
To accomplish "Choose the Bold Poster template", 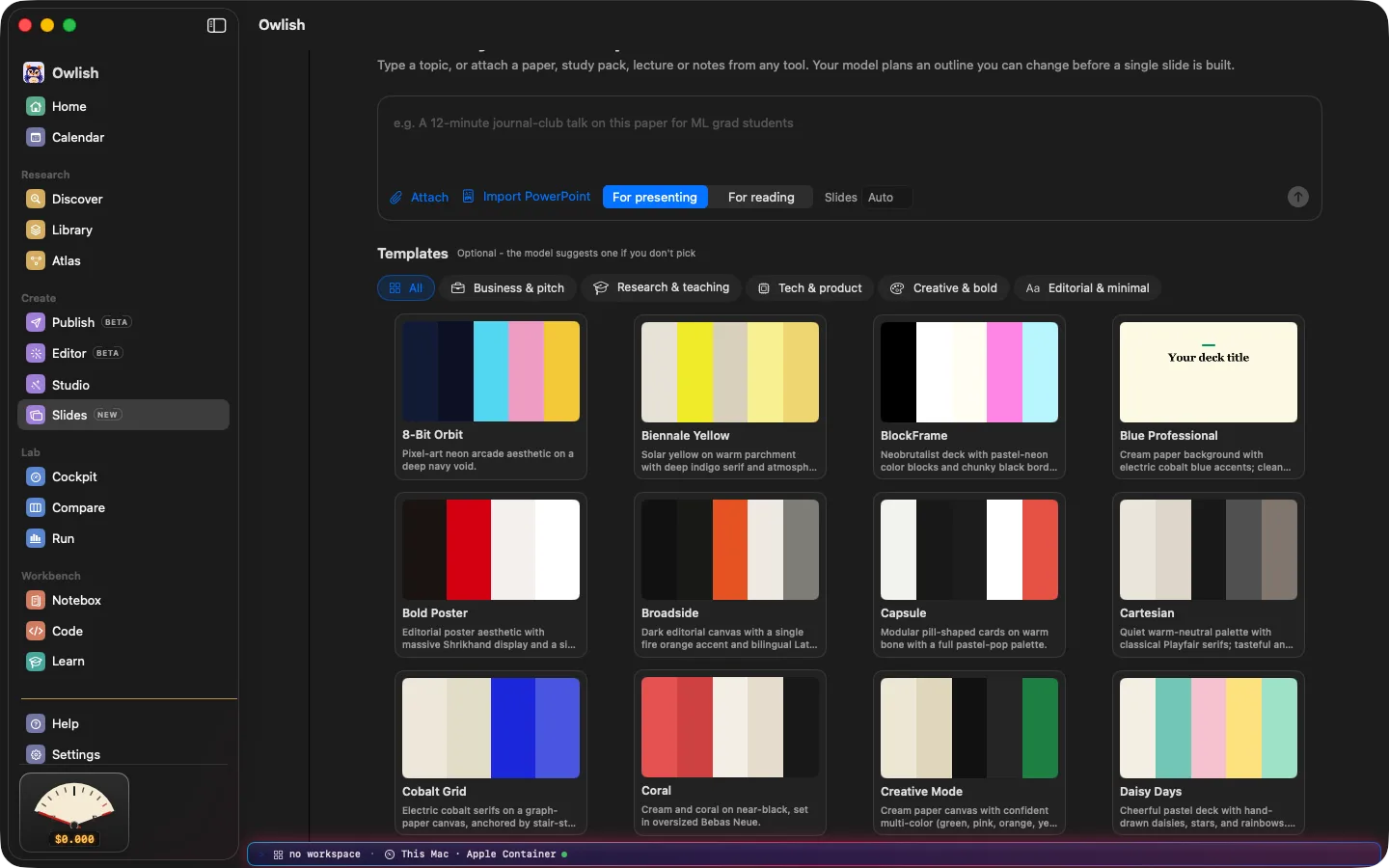I will (491, 575).
